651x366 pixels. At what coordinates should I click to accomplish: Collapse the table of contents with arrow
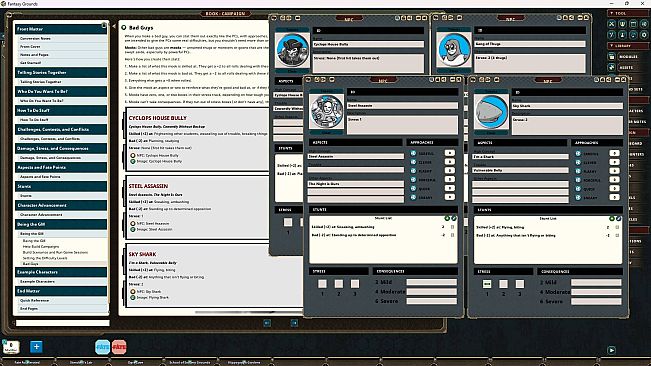(114, 26)
